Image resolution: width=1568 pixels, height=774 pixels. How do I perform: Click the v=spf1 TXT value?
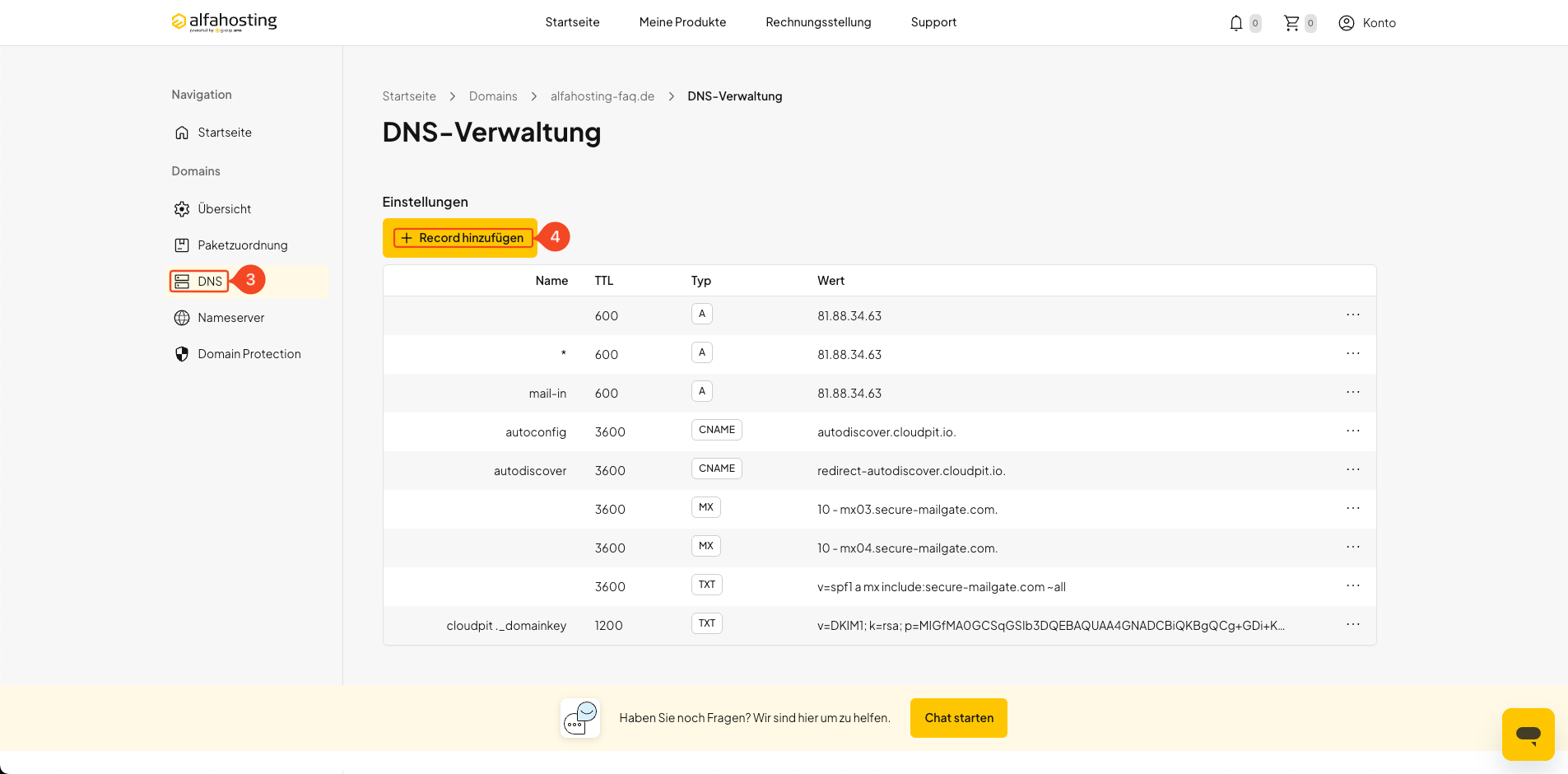[942, 587]
